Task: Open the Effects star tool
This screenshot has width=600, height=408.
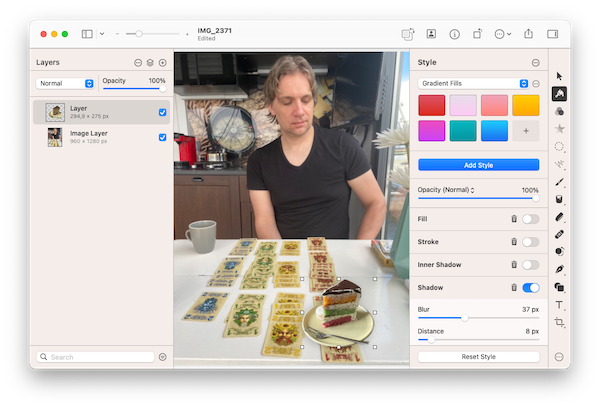Action: (559, 129)
